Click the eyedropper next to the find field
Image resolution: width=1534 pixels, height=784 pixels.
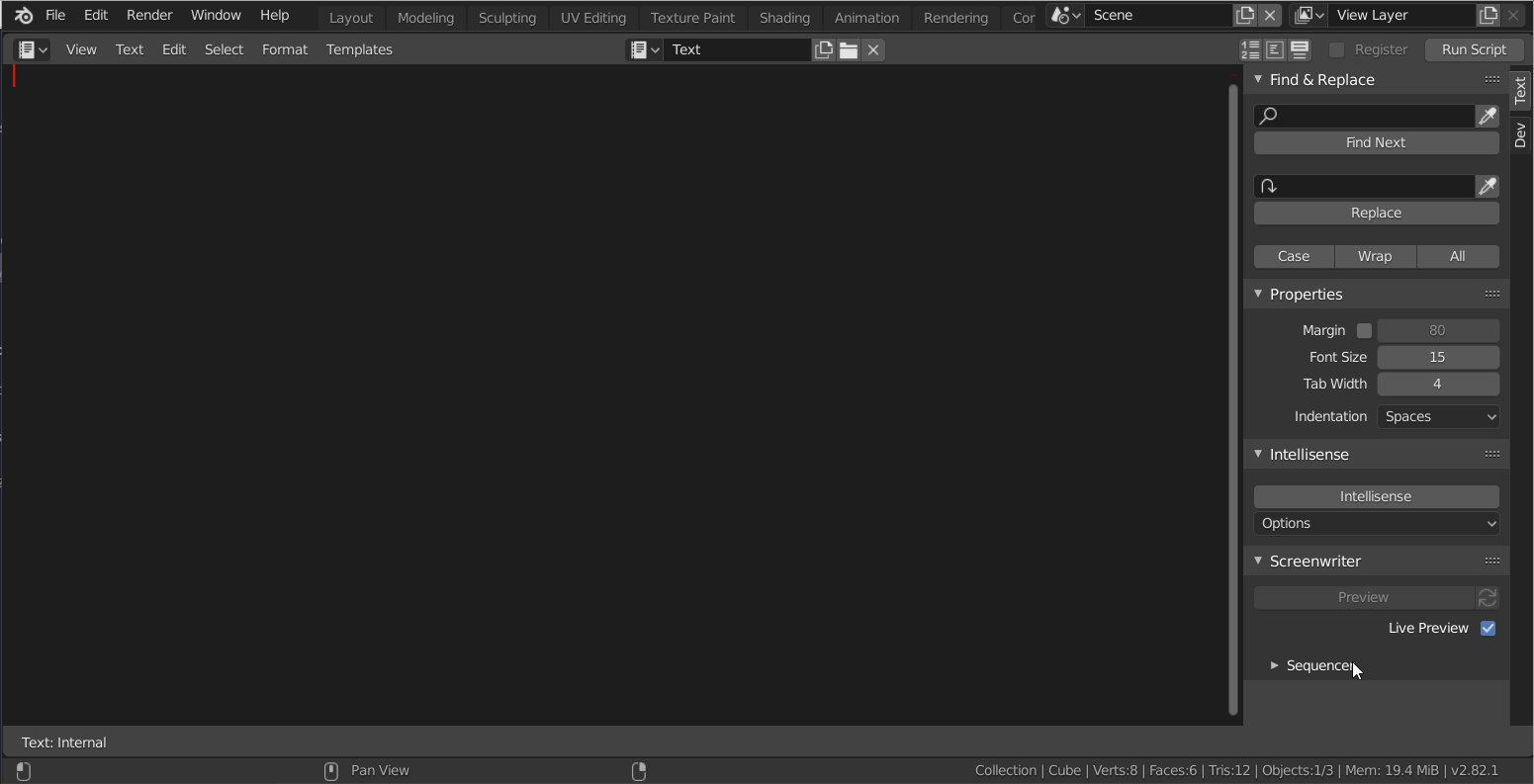(x=1488, y=116)
